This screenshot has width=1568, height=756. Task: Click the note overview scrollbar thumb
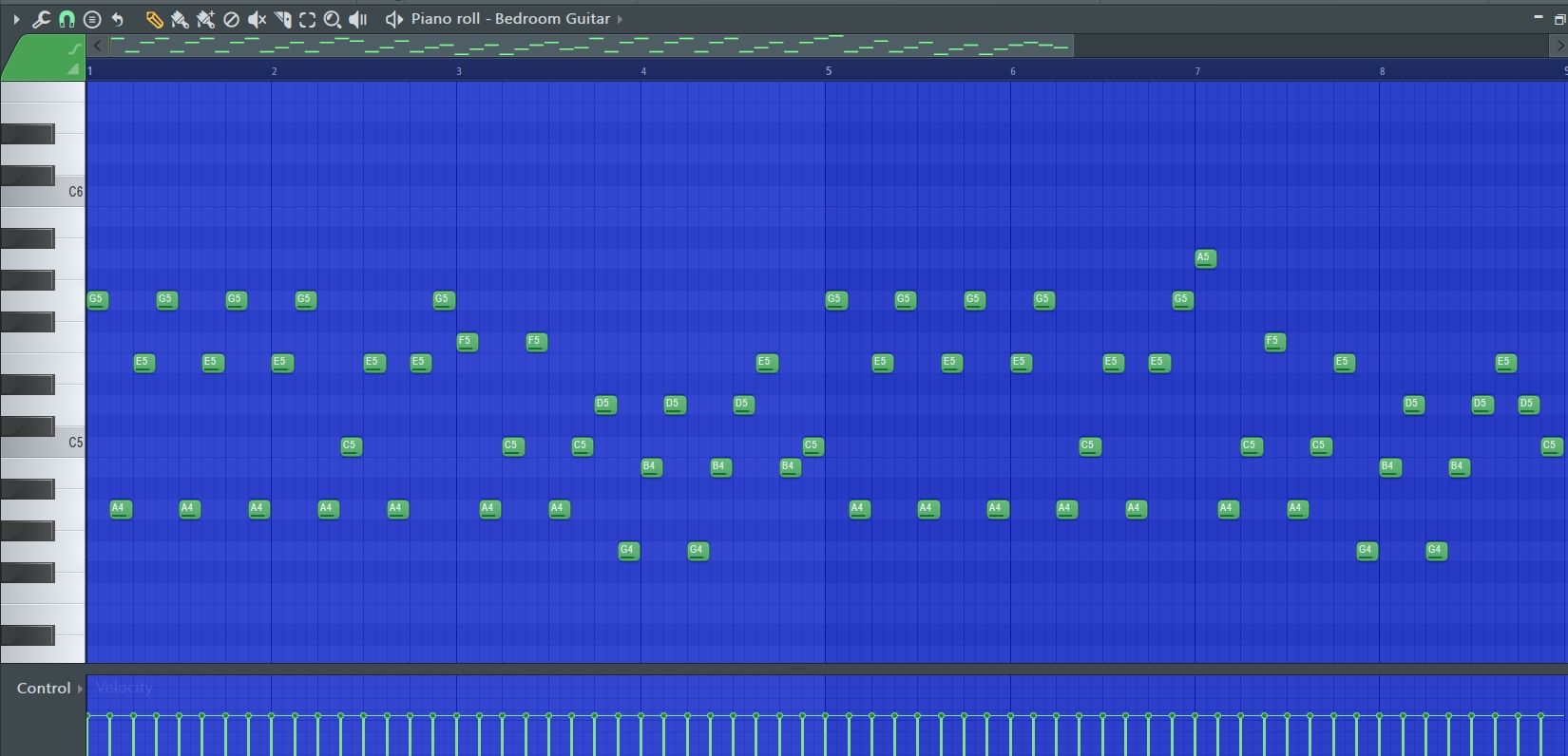[591, 46]
